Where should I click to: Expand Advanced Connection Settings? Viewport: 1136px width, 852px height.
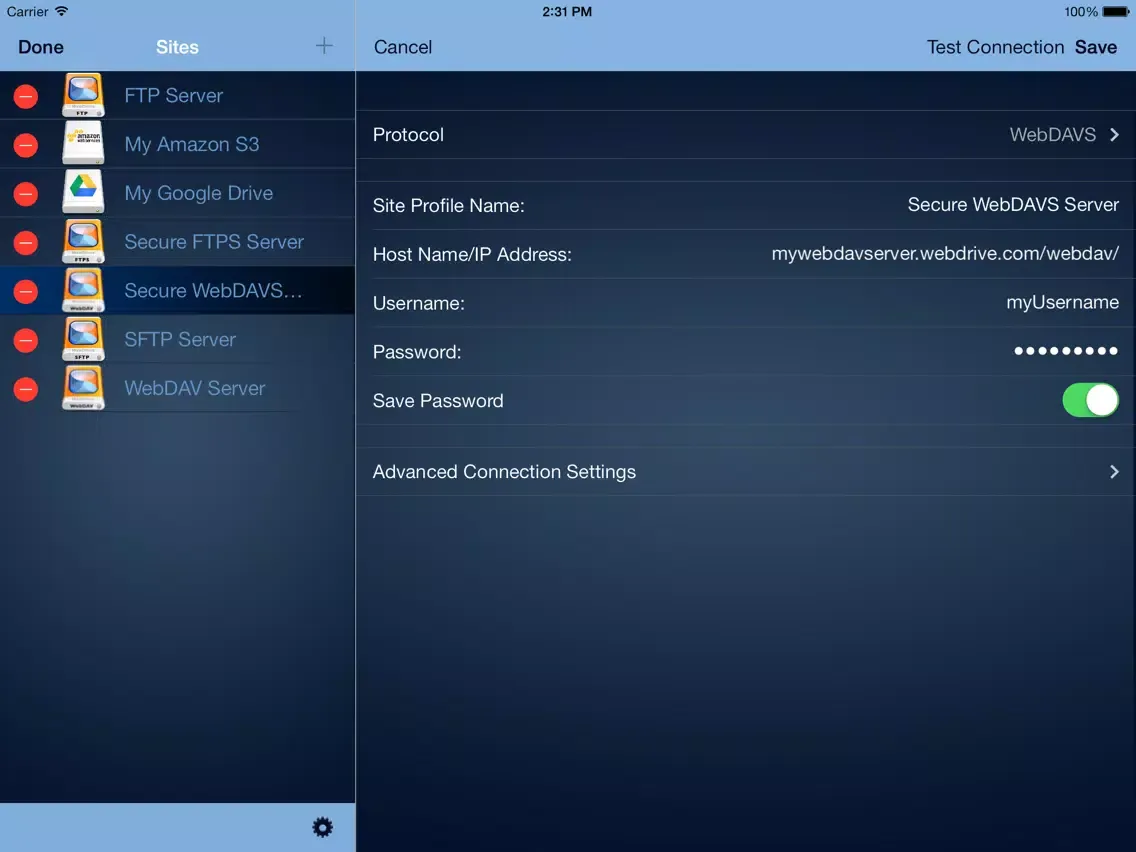[x=746, y=472]
